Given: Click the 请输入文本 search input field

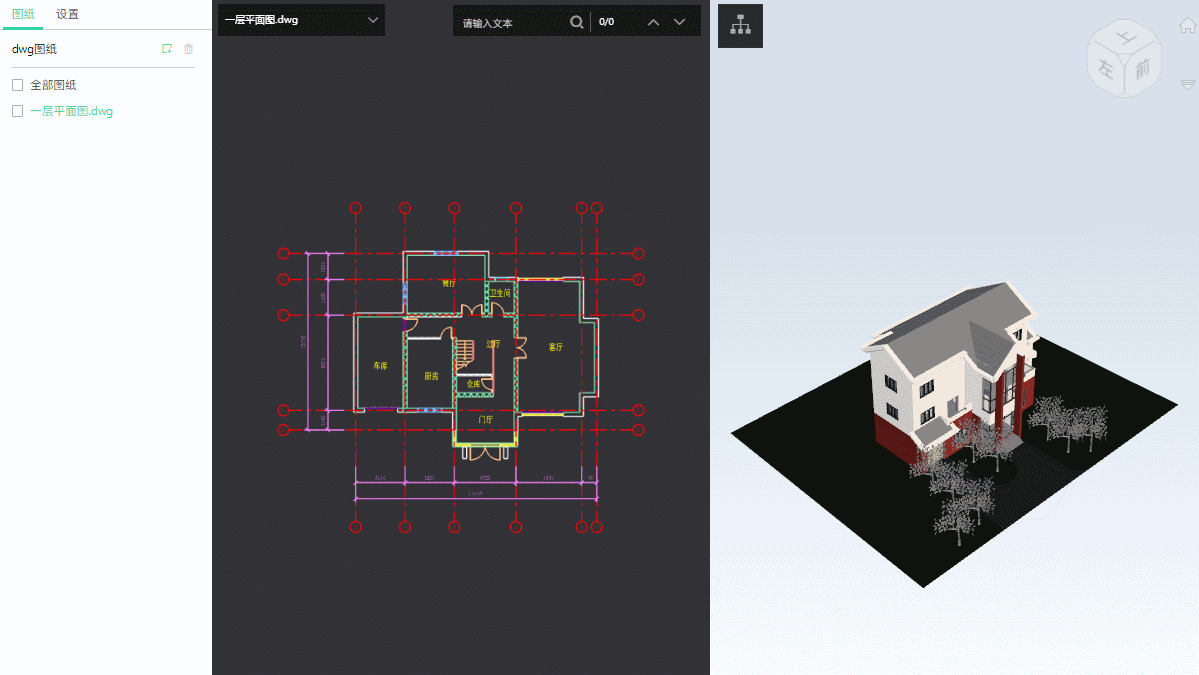Looking at the screenshot, I should [510, 22].
